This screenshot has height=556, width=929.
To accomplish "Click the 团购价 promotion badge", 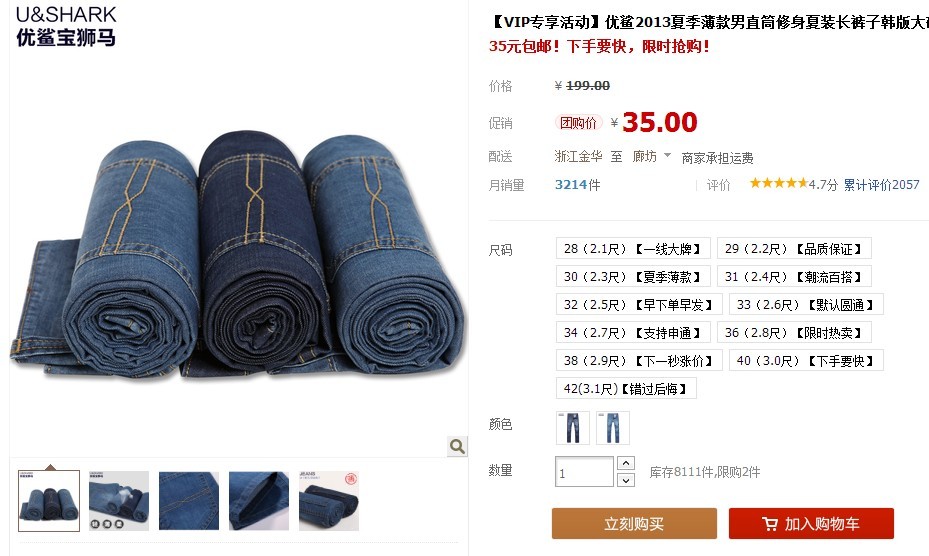I will point(578,123).
